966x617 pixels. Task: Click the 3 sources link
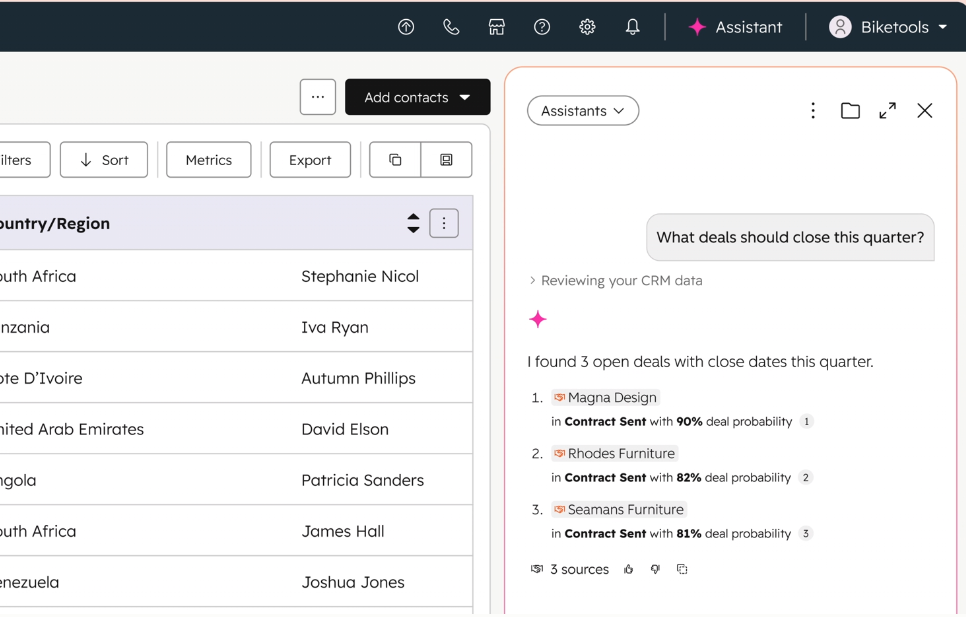coord(570,570)
